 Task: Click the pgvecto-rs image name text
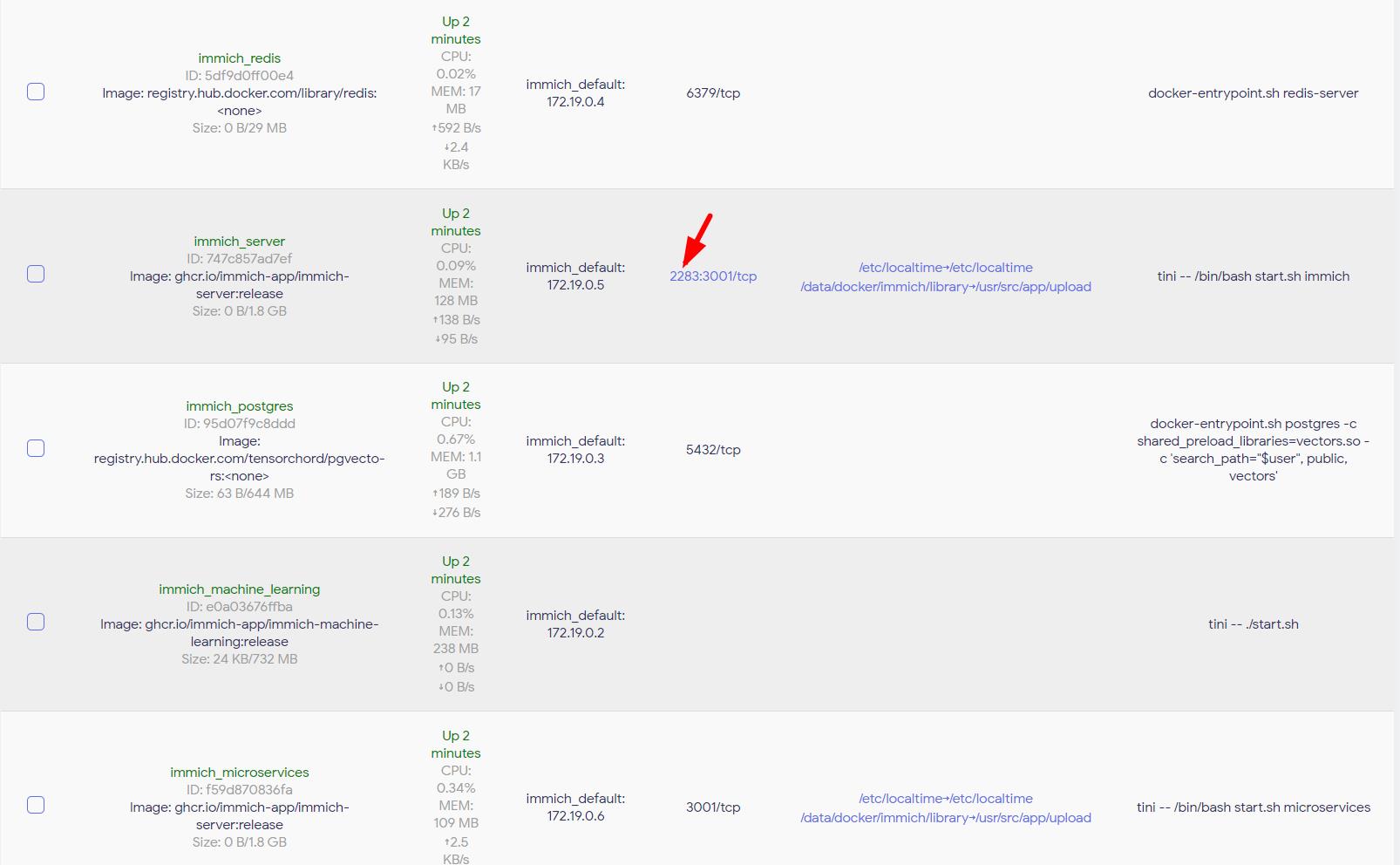click(x=240, y=459)
